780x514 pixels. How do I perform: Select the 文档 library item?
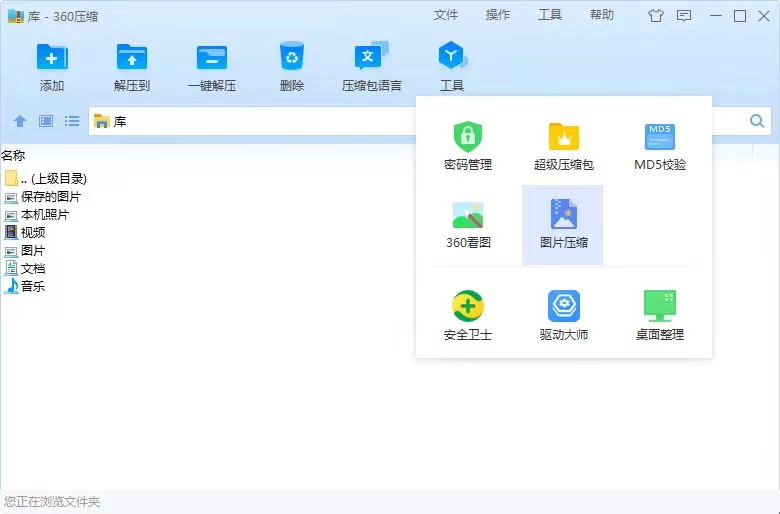(x=25, y=268)
